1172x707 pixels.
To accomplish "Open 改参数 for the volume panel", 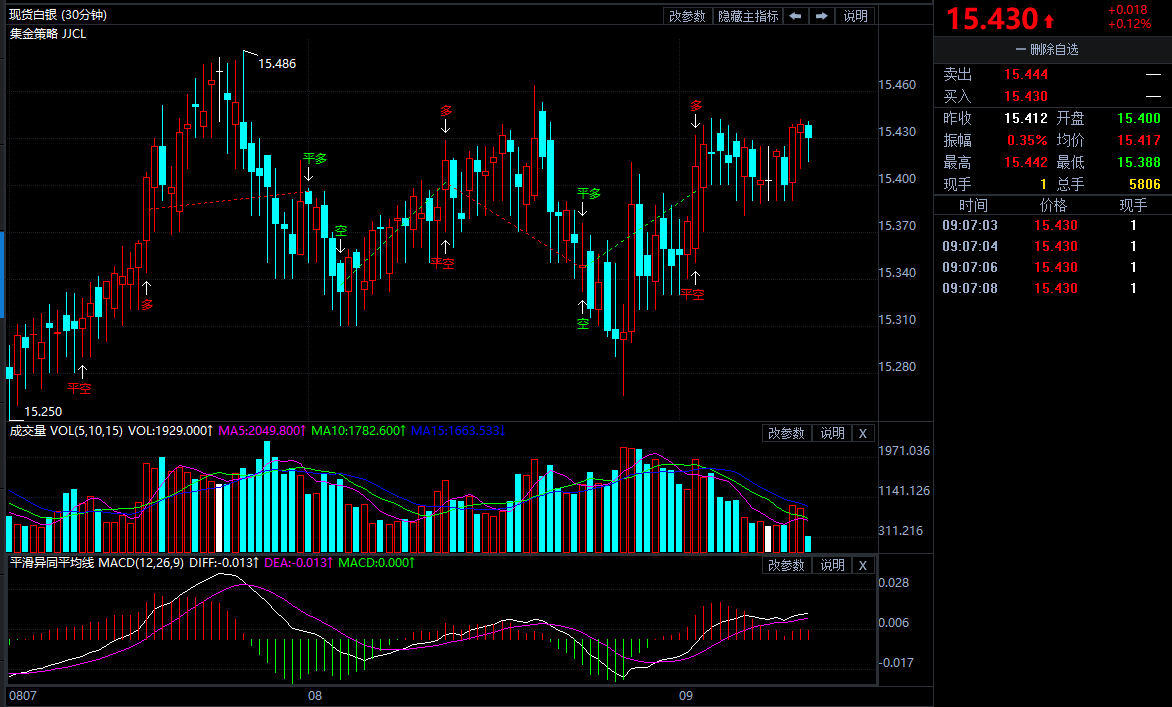I will (786, 433).
